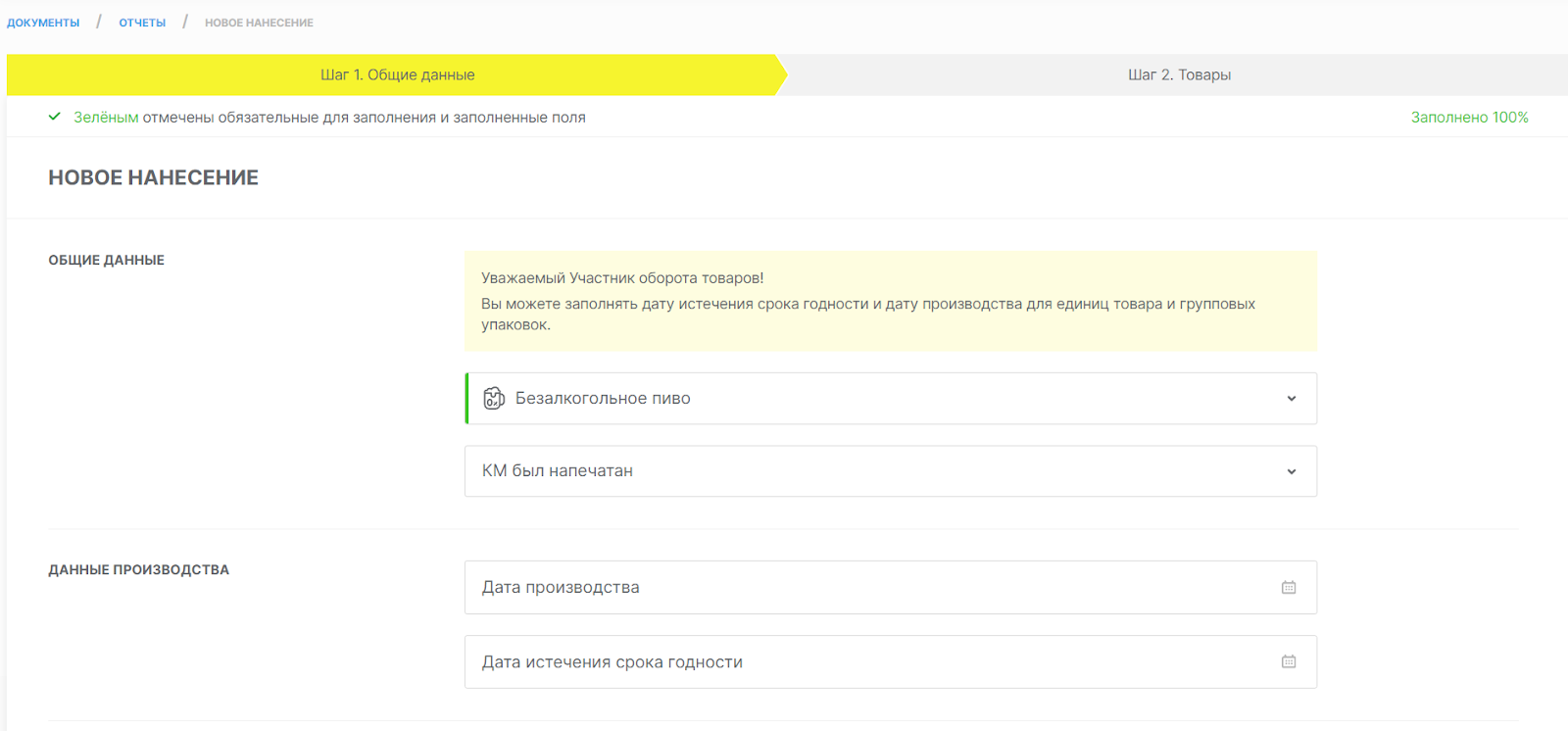
Task: Go to the ОТЧЕТЫ breadcrumb link
Action: tap(142, 23)
